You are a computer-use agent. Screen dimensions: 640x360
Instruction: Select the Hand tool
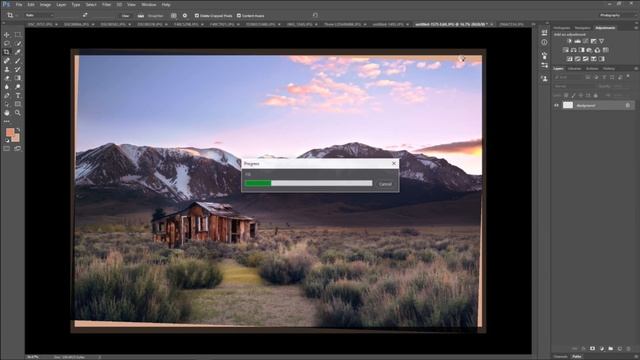click(x=7, y=113)
